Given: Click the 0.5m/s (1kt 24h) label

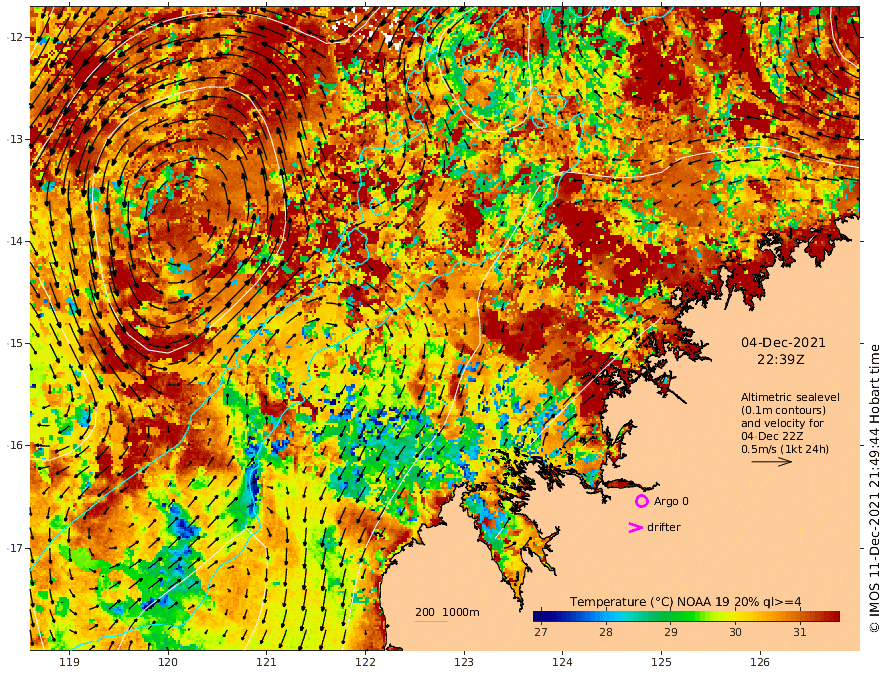Looking at the screenshot, I should (785, 449).
